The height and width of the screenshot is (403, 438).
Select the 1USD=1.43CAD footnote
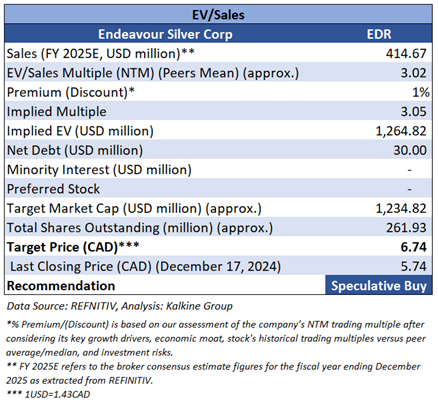(x=48, y=394)
